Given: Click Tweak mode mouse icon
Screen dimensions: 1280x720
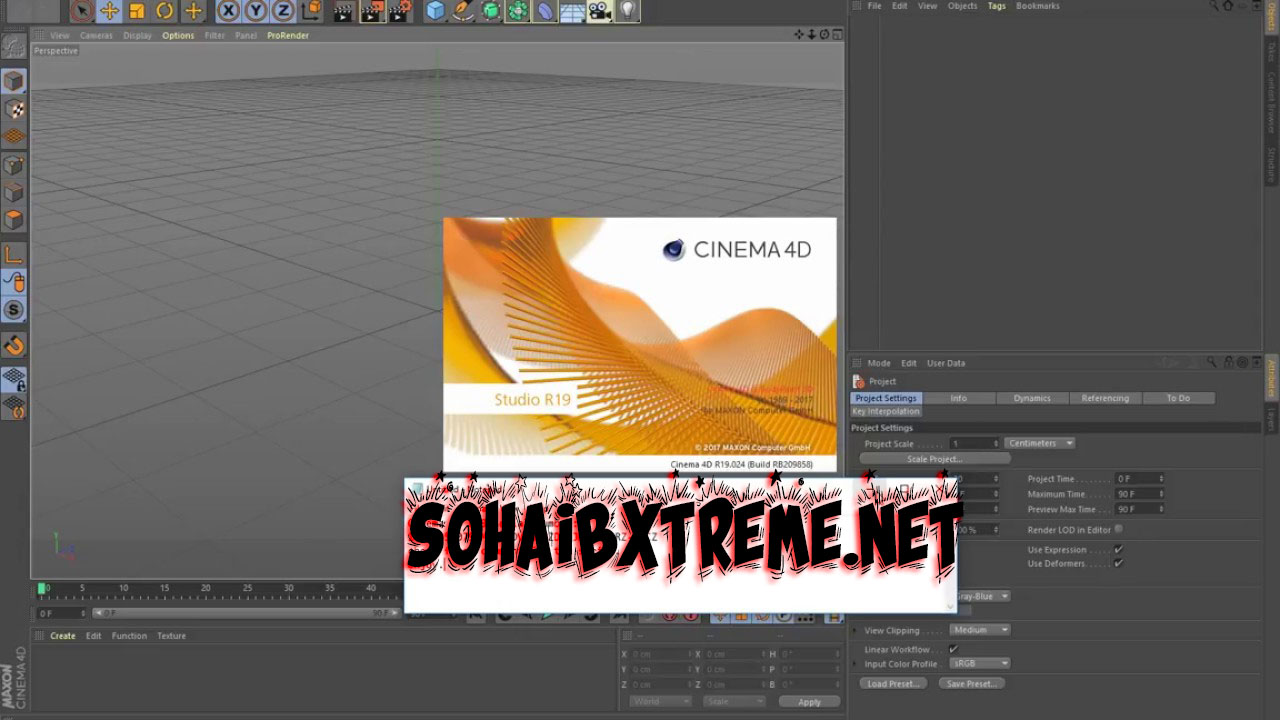Looking at the screenshot, I should 13,282.
